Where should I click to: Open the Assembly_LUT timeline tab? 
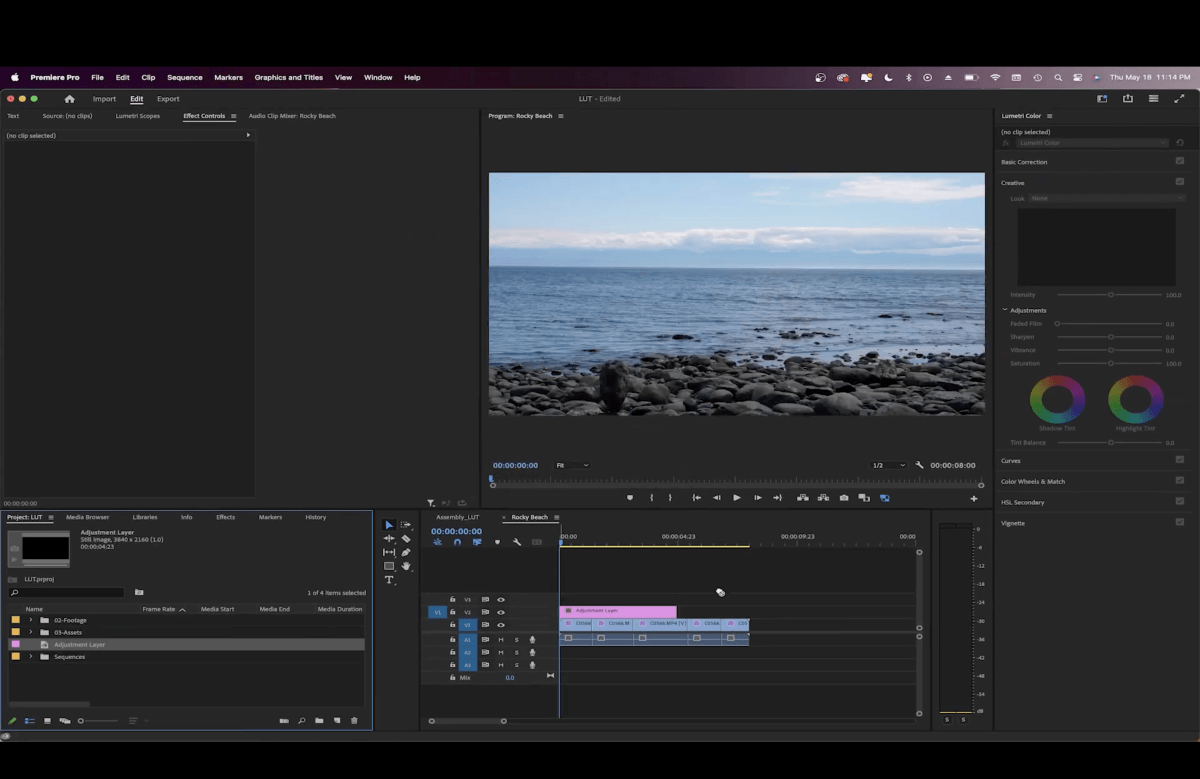coord(458,517)
